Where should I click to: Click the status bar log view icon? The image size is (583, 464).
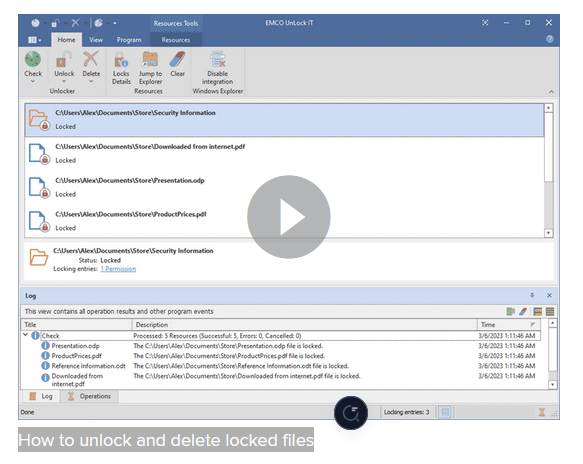[x=445, y=412]
